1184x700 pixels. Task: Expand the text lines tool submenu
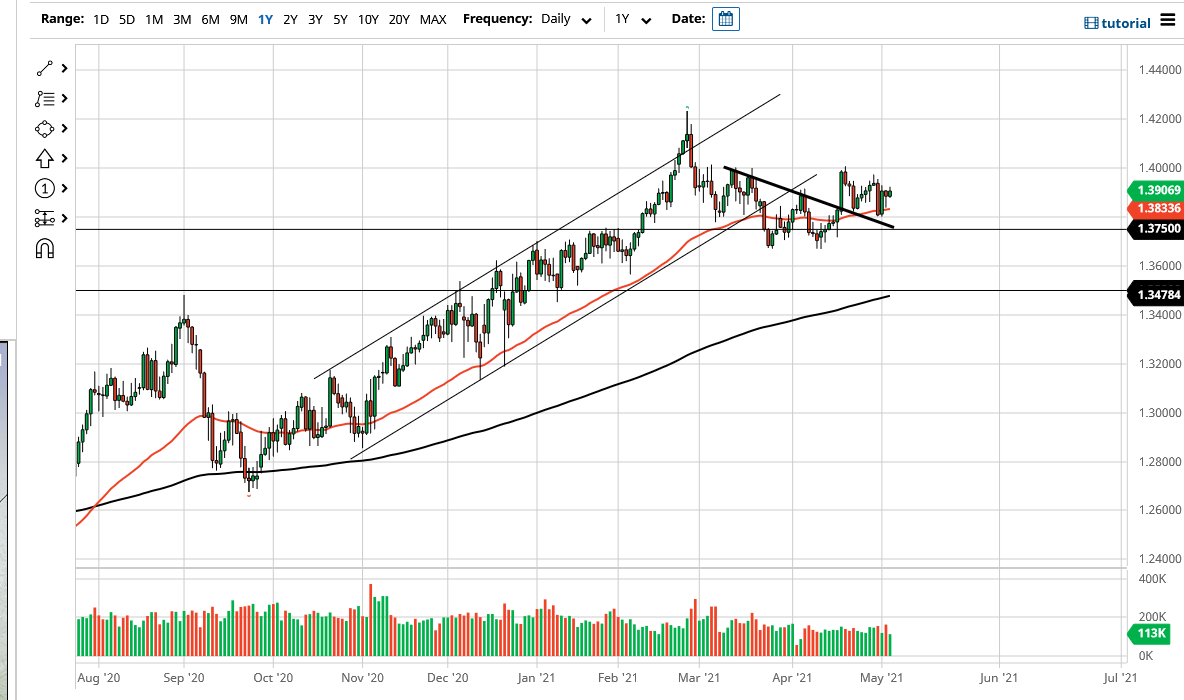[x=65, y=99]
